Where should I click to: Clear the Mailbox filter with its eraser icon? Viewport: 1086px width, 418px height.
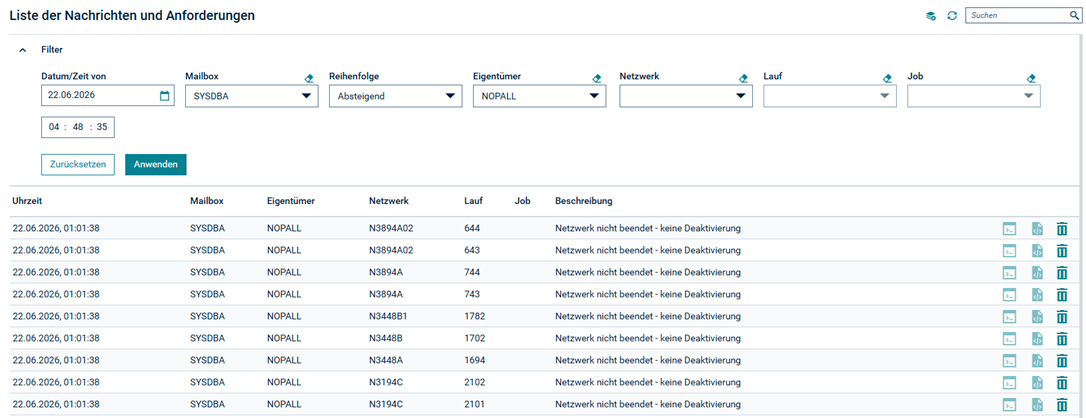click(309, 78)
